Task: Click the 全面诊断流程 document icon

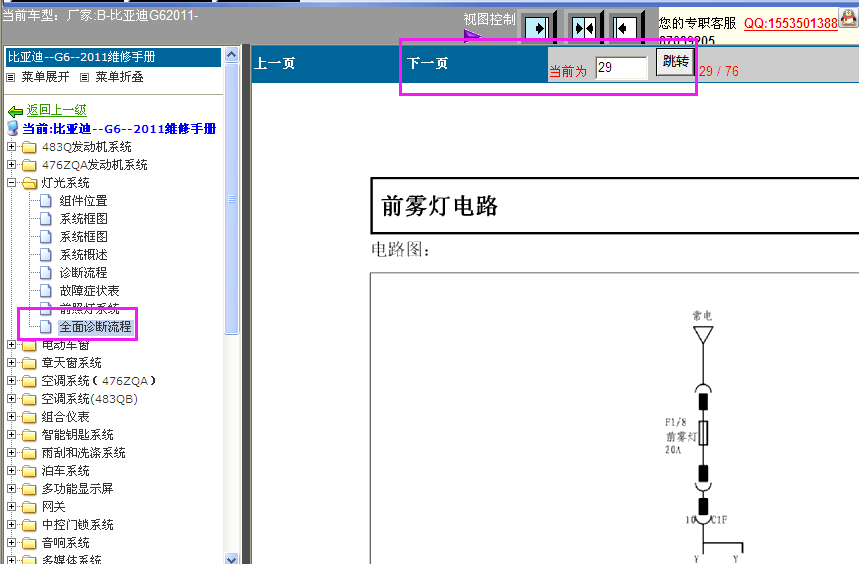Action: (x=46, y=327)
